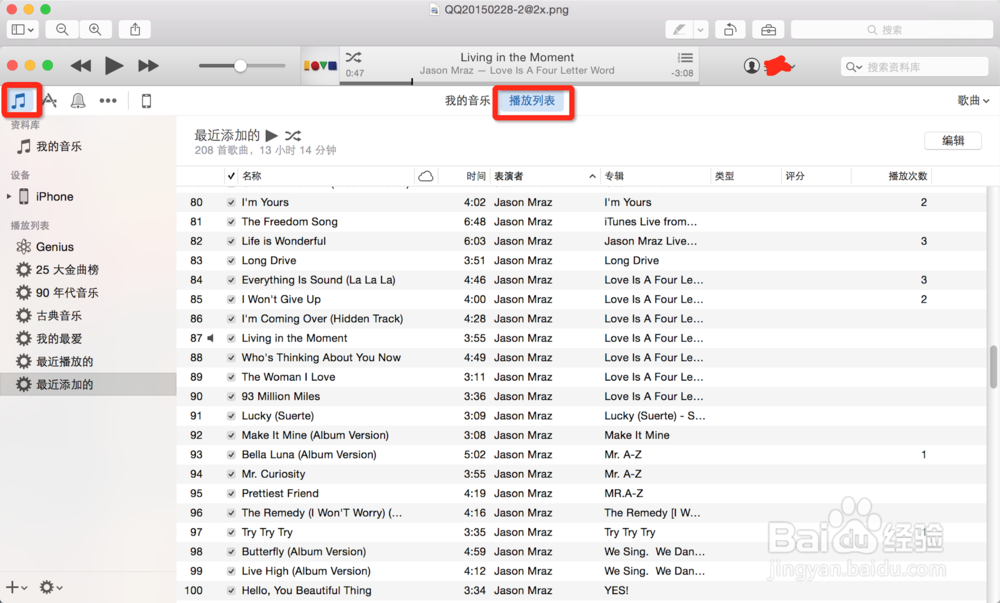Expand the iPhone device tree
Screen dimensions: 1000x603
9,196
